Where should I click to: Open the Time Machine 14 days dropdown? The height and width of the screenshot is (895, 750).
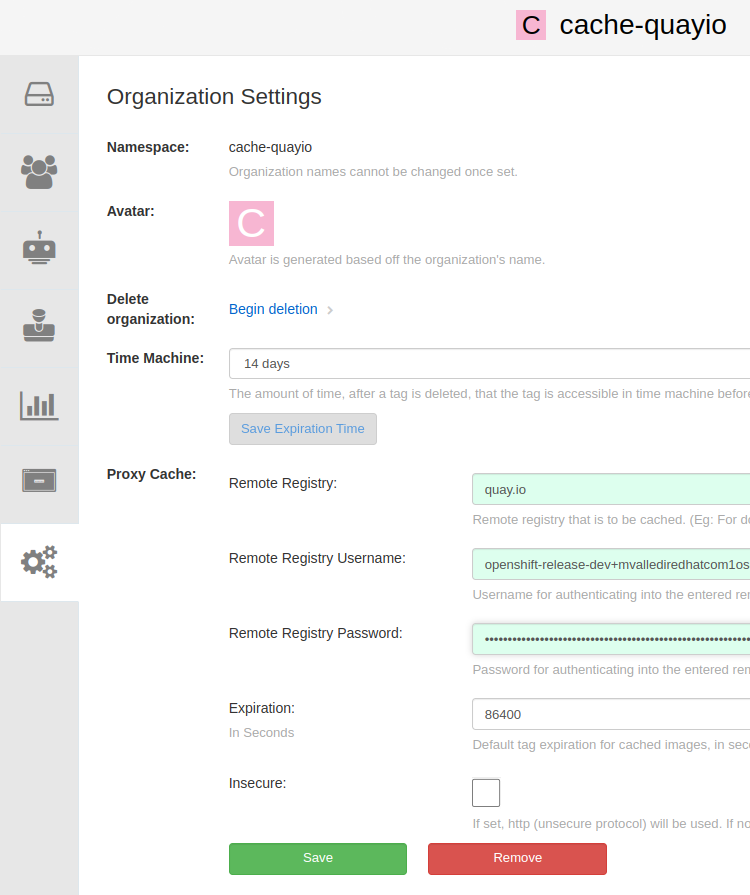coord(489,364)
